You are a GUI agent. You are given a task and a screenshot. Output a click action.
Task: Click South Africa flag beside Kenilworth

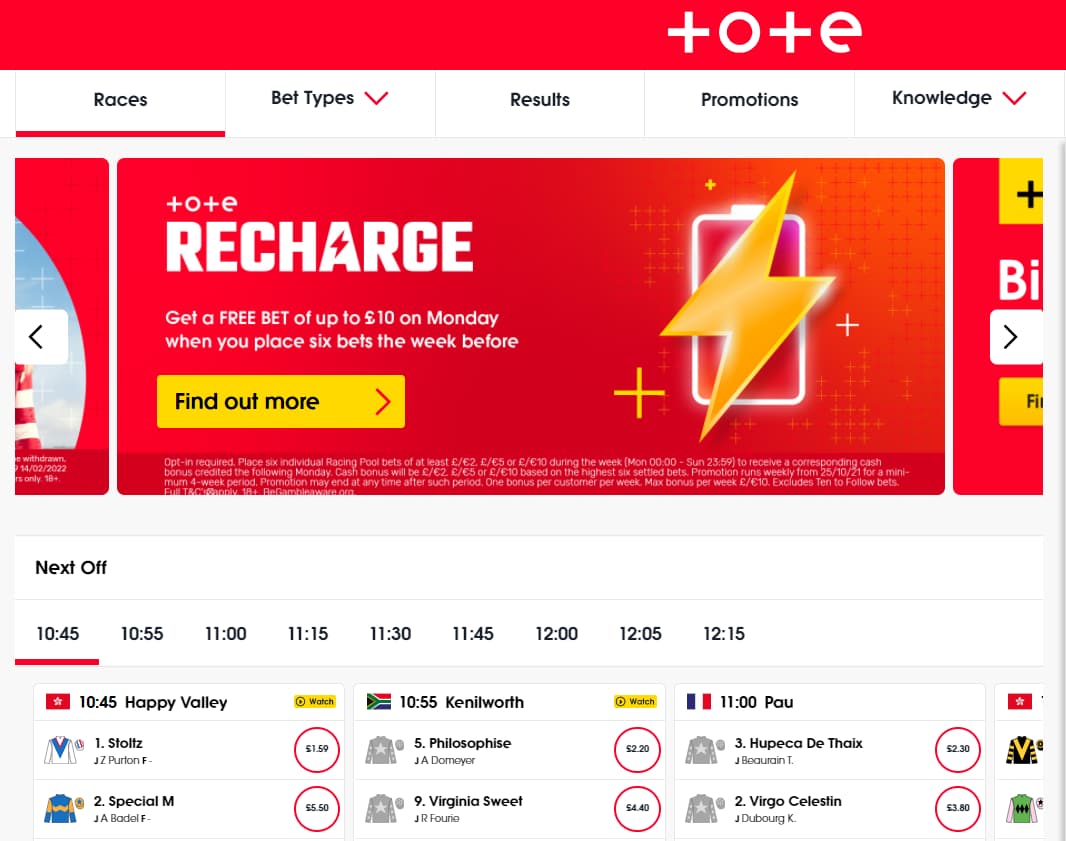pos(378,702)
